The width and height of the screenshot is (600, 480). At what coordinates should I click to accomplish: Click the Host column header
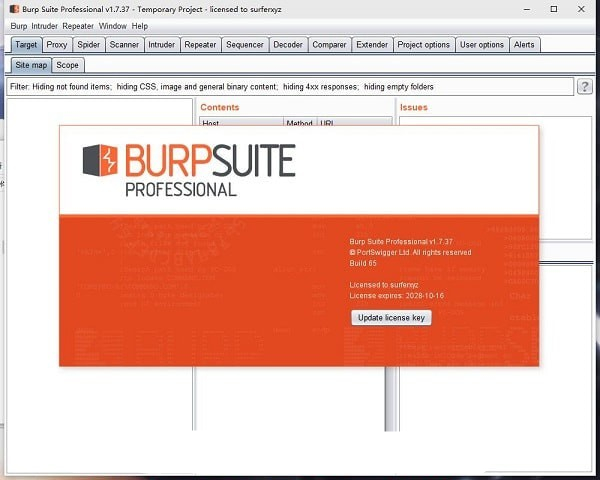241,122
